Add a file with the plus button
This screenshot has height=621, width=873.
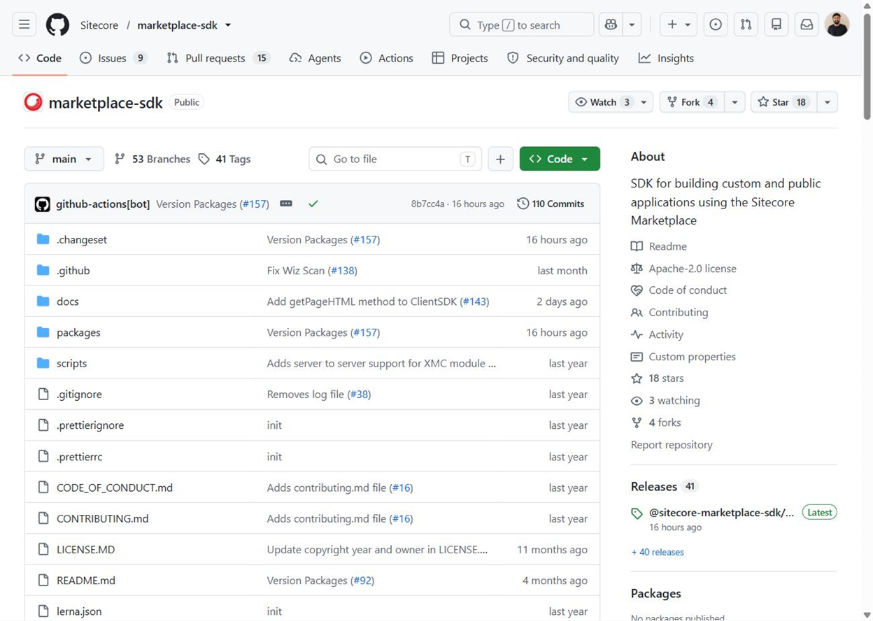click(501, 159)
